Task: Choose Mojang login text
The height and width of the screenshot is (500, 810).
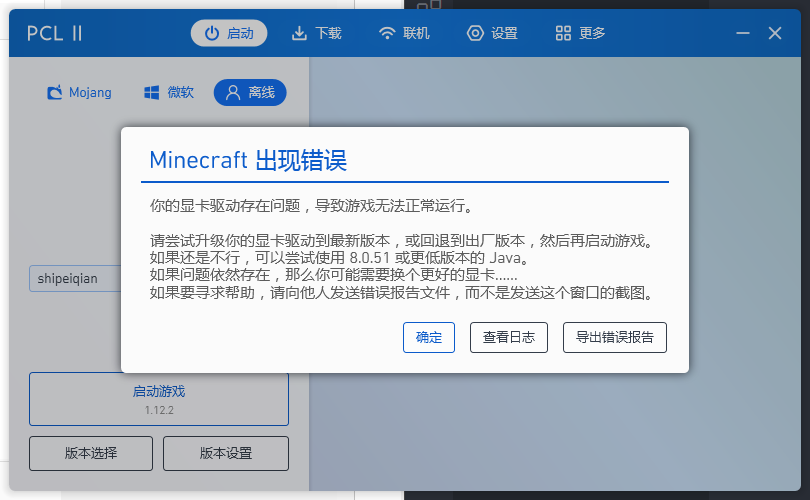Action: [x=90, y=92]
